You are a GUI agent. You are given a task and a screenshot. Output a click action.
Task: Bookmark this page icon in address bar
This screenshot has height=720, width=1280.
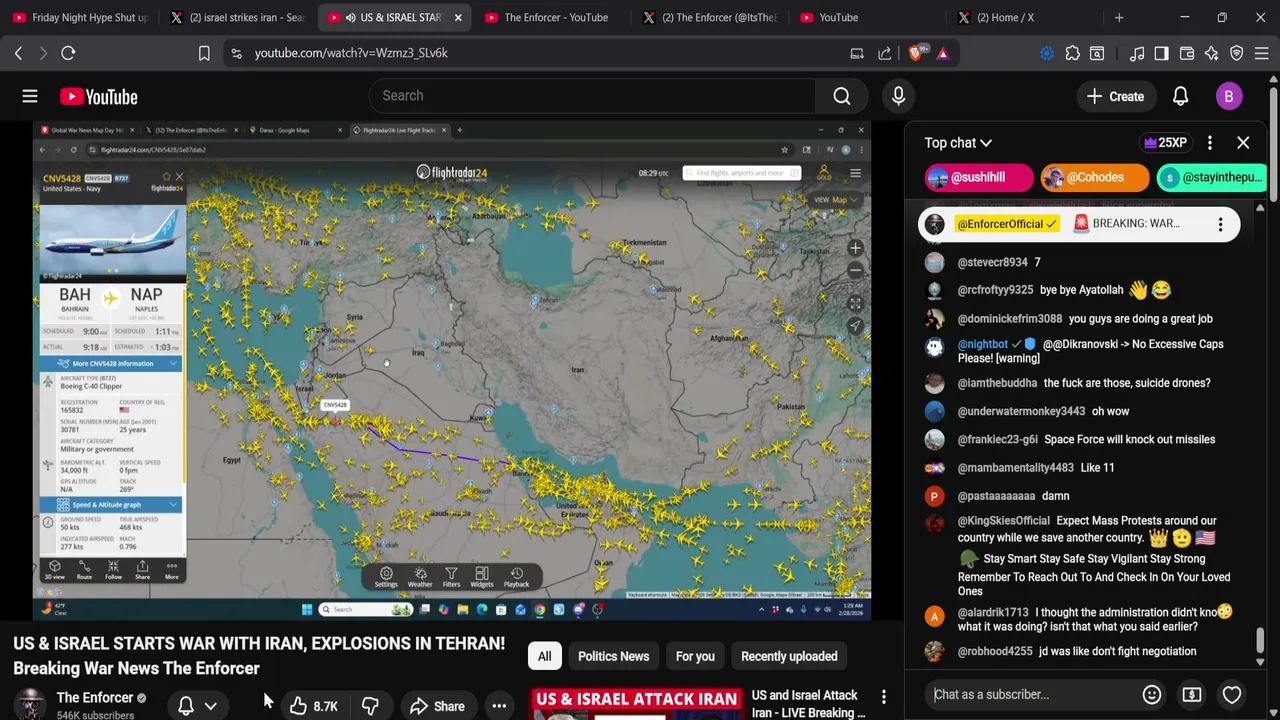(204, 53)
